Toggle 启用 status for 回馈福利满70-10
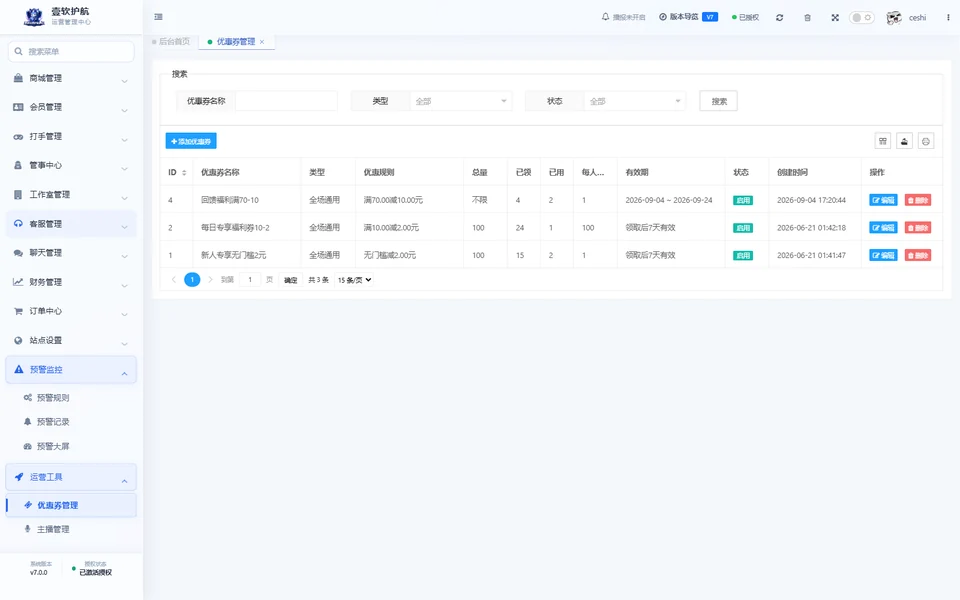Screen dimensions: 960x600 [743, 200]
